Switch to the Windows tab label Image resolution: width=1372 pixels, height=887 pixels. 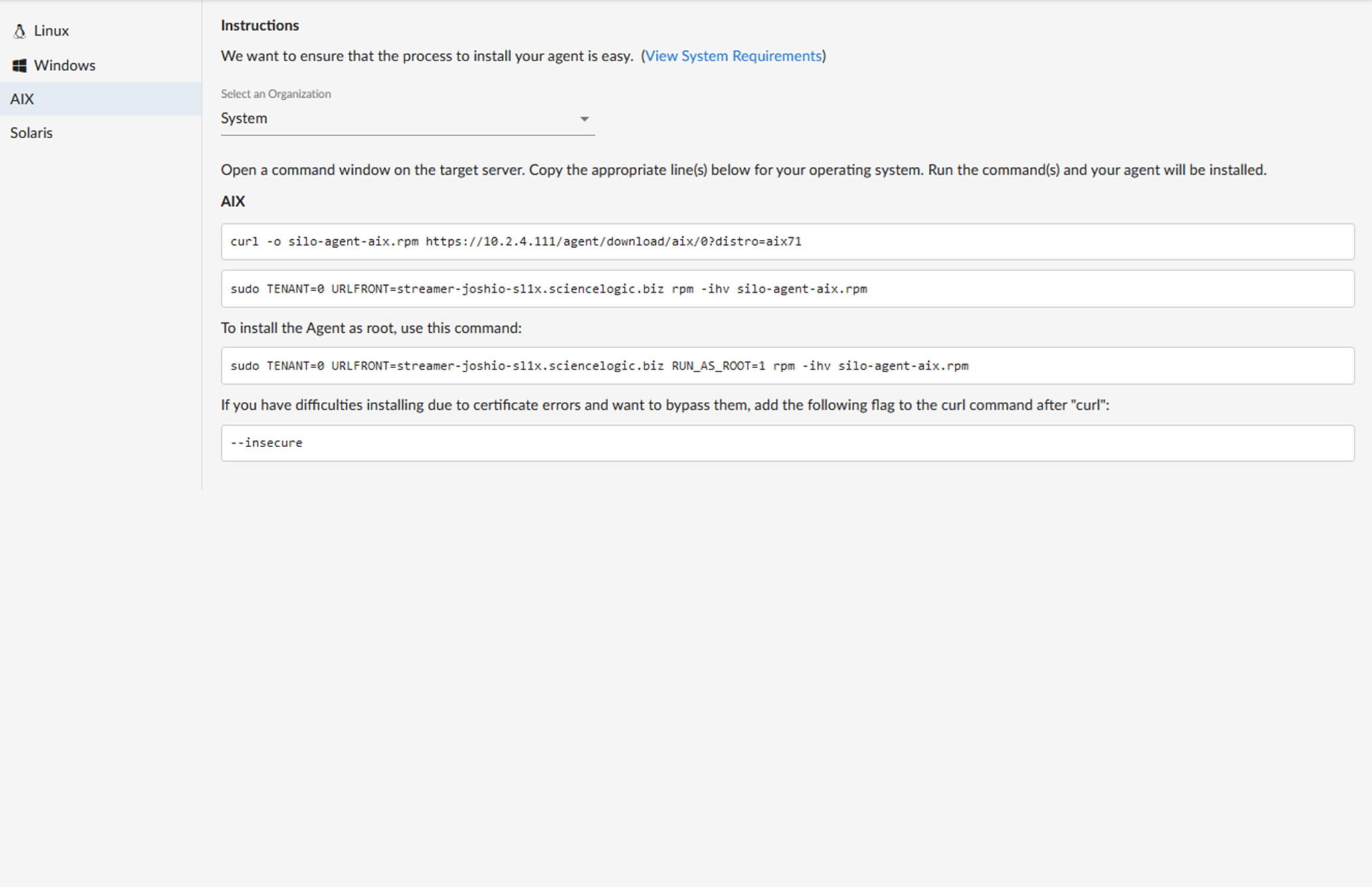click(x=64, y=66)
